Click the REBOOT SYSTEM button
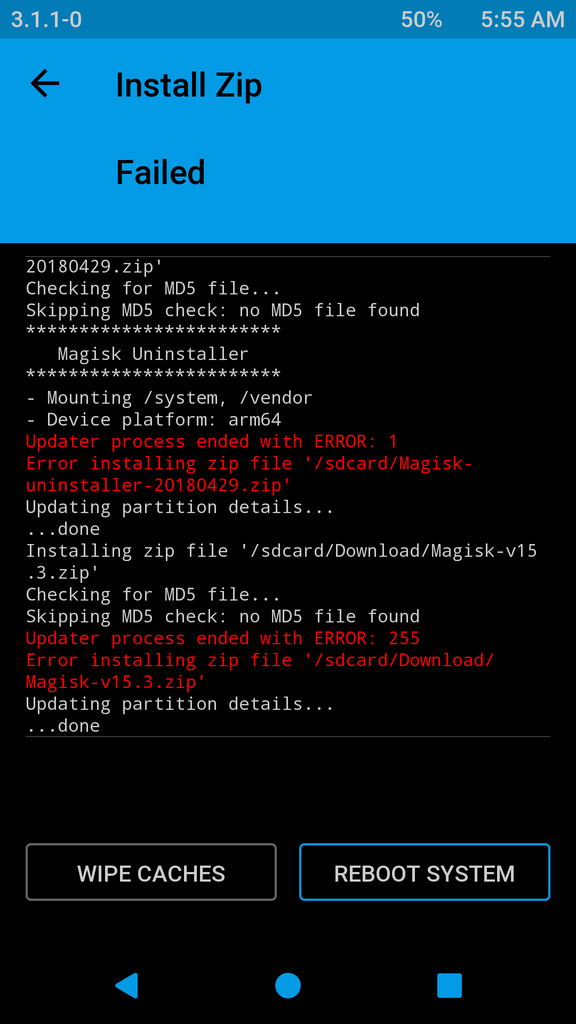 tap(424, 872)
